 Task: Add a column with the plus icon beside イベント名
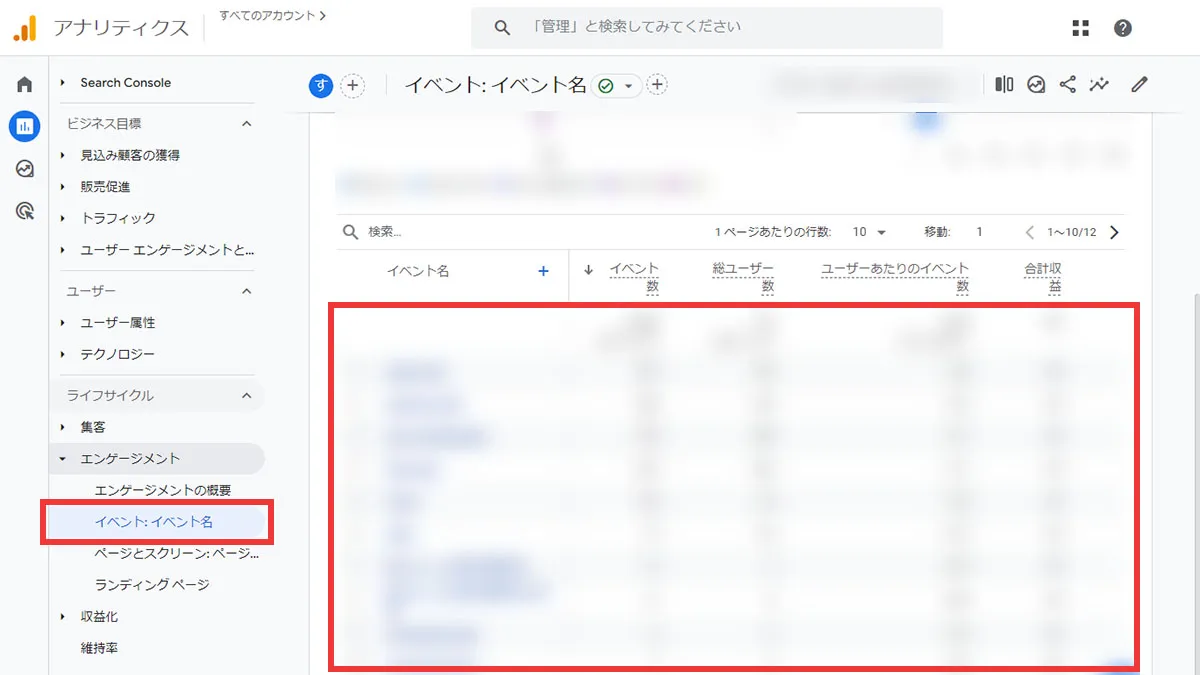[543, 270]
